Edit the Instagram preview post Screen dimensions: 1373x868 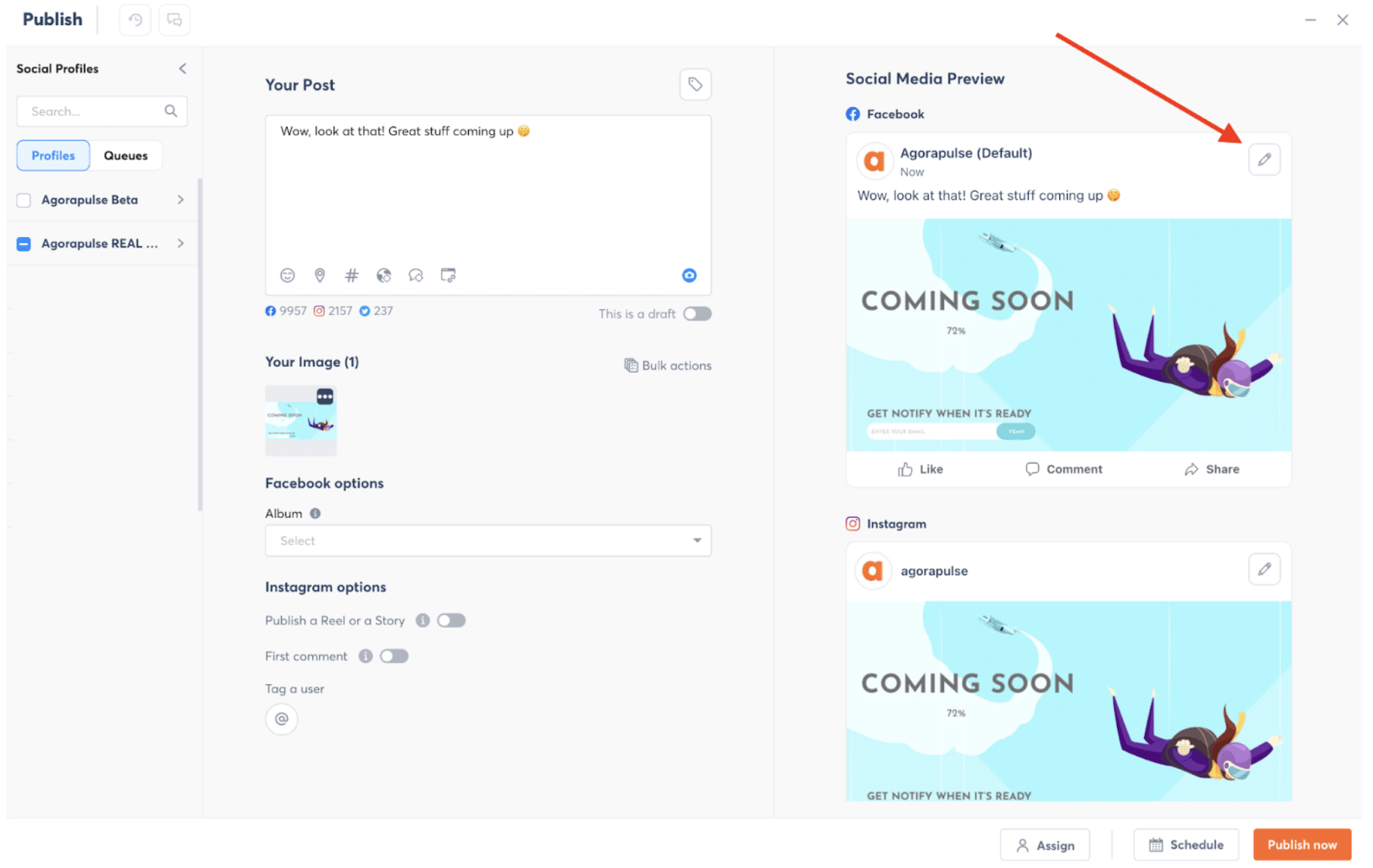pyautogui.click(x=1265, y=570)
